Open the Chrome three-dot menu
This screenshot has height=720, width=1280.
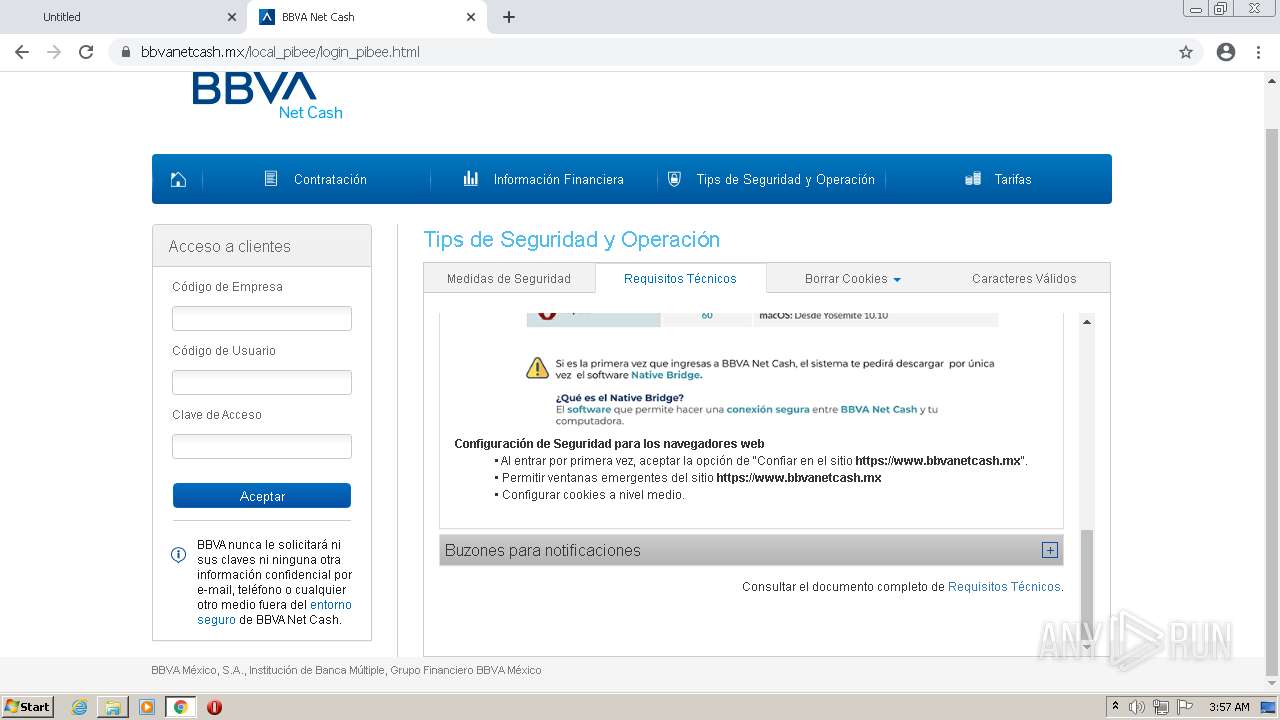point(1258,52)
